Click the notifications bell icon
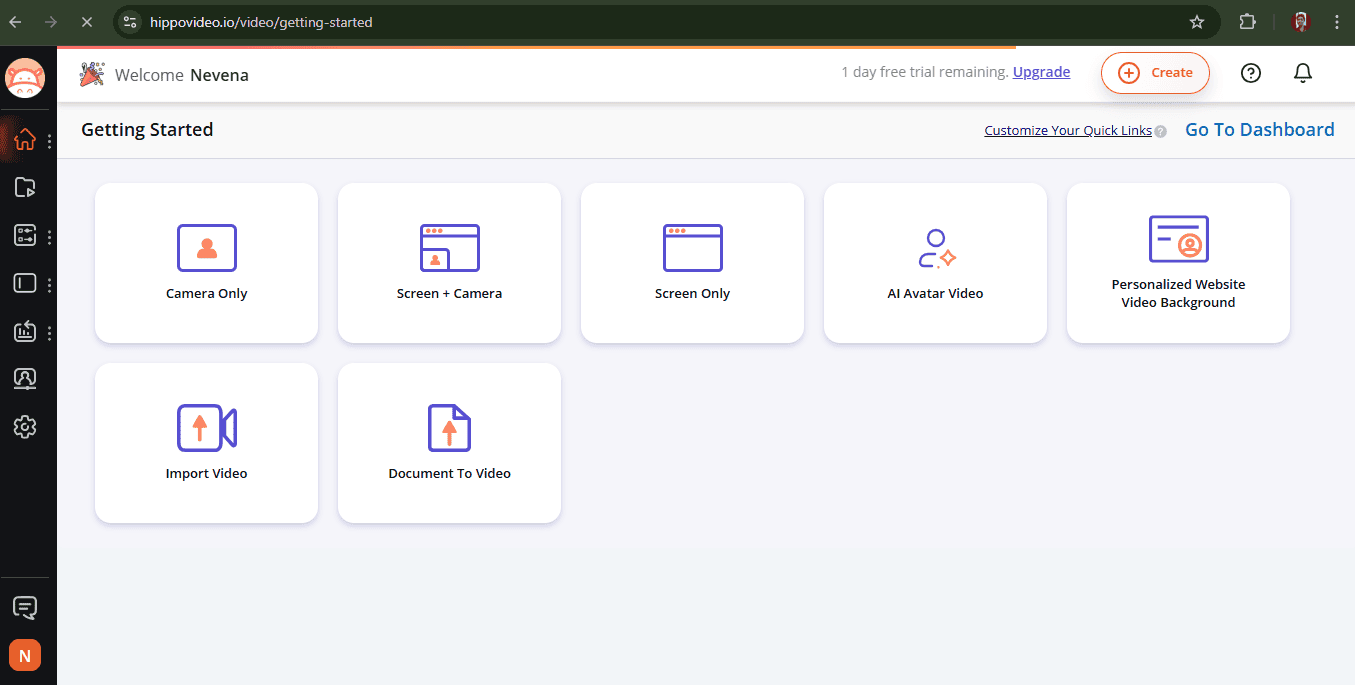The height and width of the screenshot is (685, 1355). tap(1302, 73)
